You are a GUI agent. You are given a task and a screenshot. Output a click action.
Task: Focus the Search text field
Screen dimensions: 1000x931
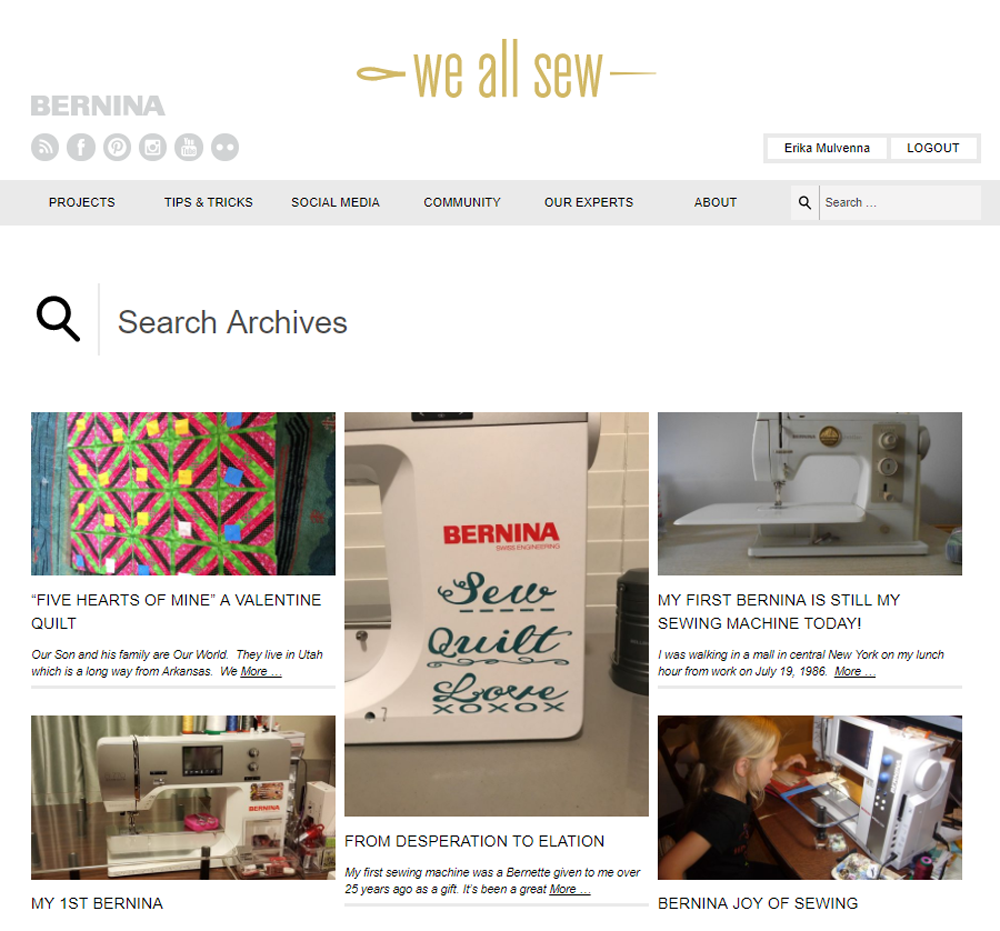point(900,203)
